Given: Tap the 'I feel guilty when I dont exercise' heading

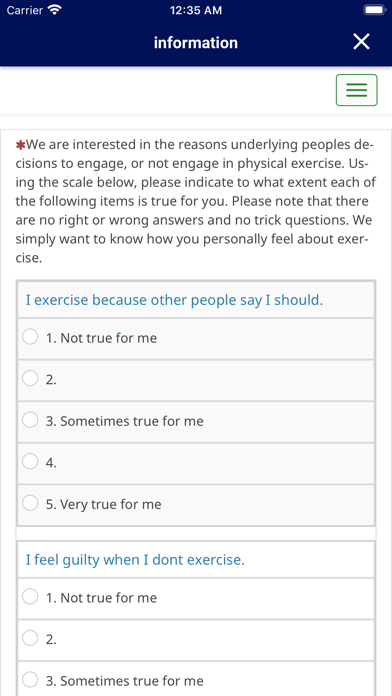Looking at the screenshot, I should 135,560.
